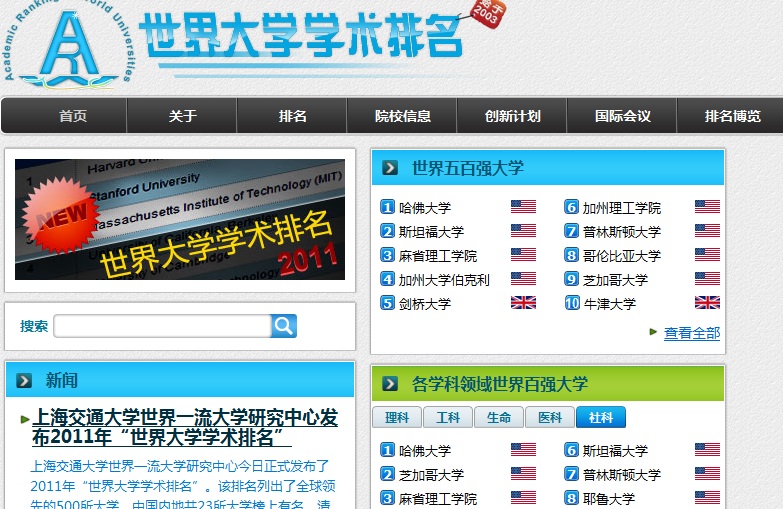Viewport: 783px width, 509px height.
Task: Switch to the 生命 tab
Action: [499, 418]
